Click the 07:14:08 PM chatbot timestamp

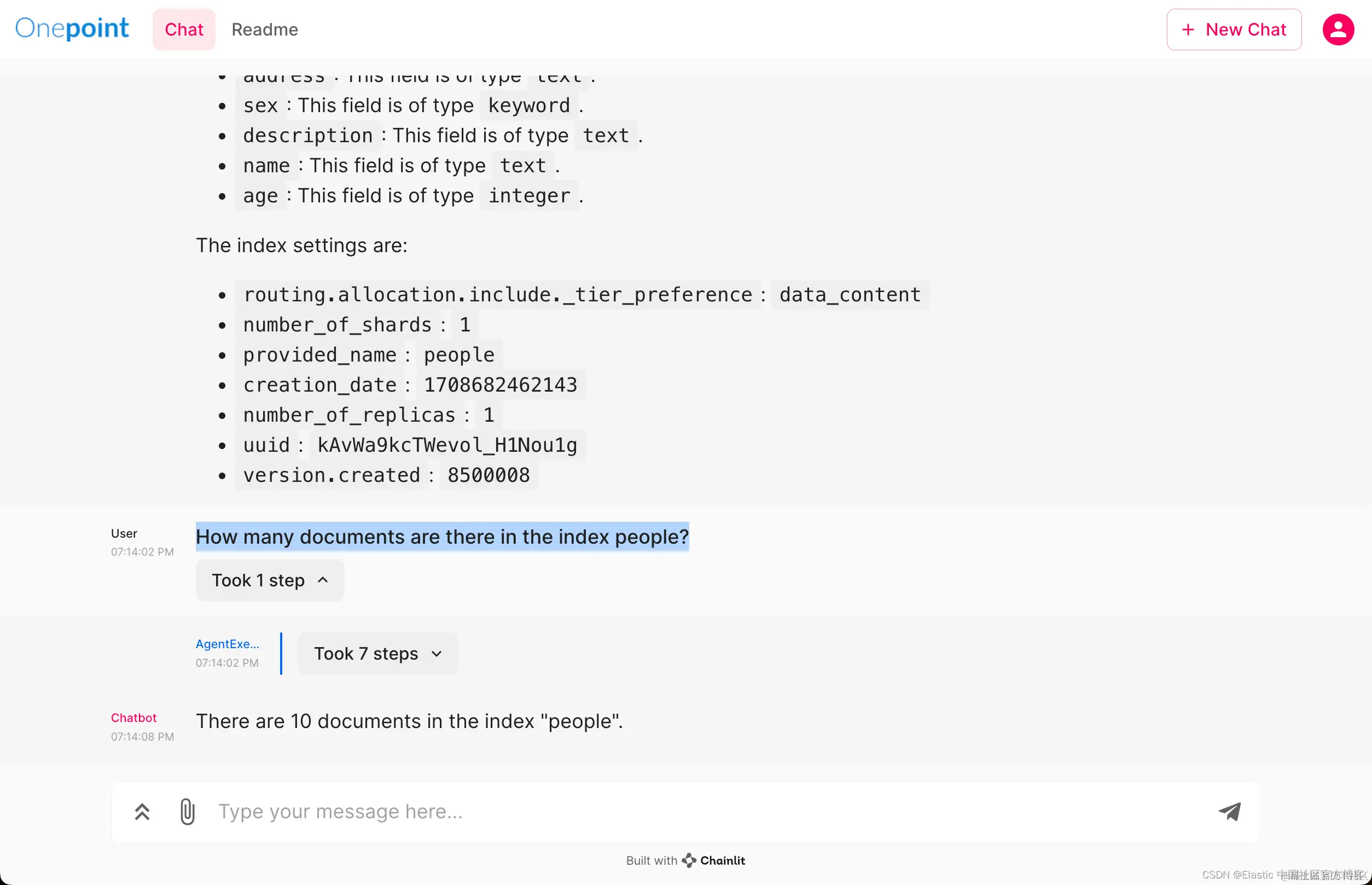click(x=142, y=736)
